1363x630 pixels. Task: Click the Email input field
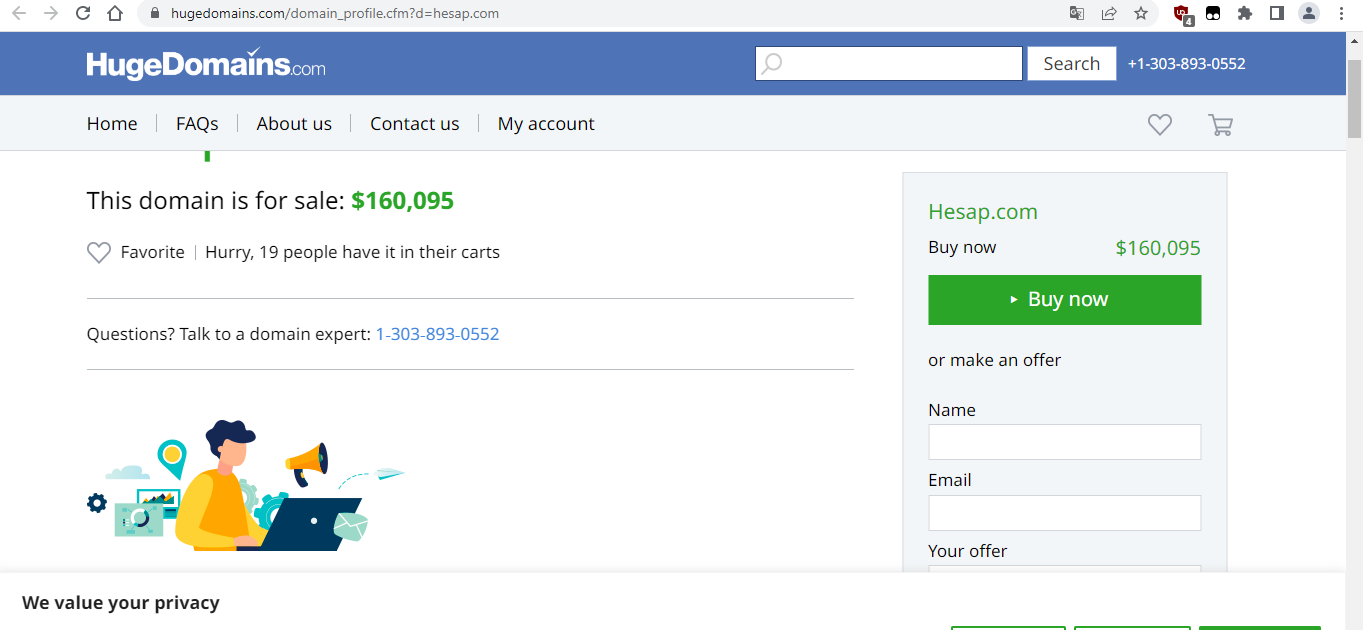pyautogui.click(x=1065, y=513)
